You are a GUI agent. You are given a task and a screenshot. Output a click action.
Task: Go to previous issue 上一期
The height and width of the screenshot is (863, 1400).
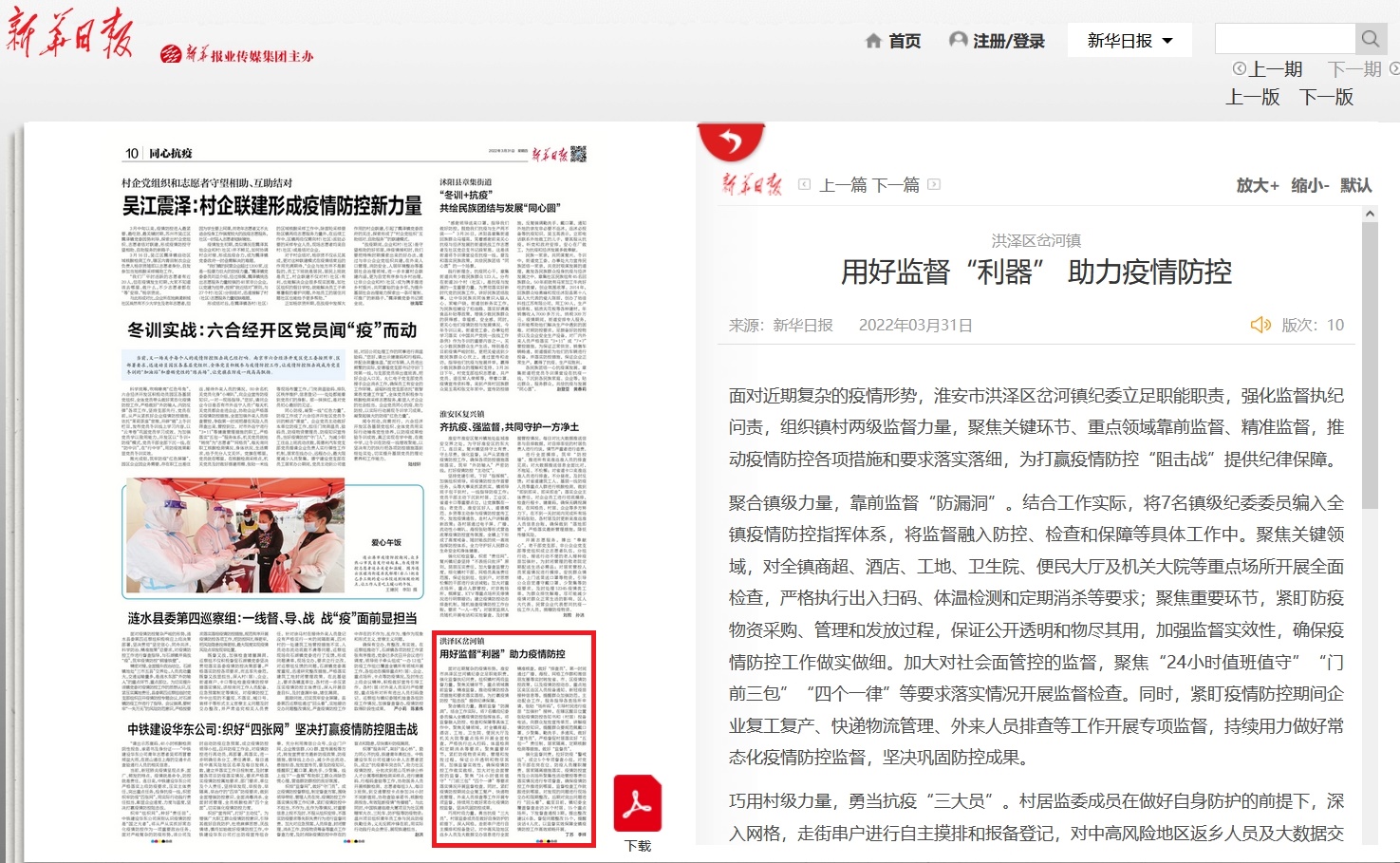[1276, 69]
